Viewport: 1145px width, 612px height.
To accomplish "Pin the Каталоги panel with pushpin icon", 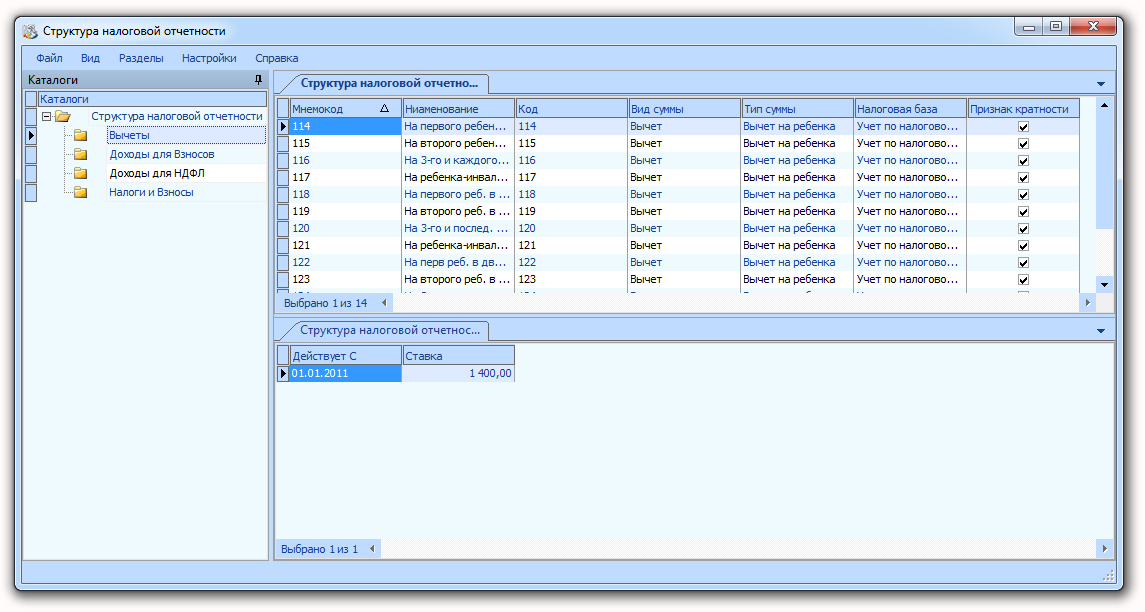I will (x=258, y=80).
